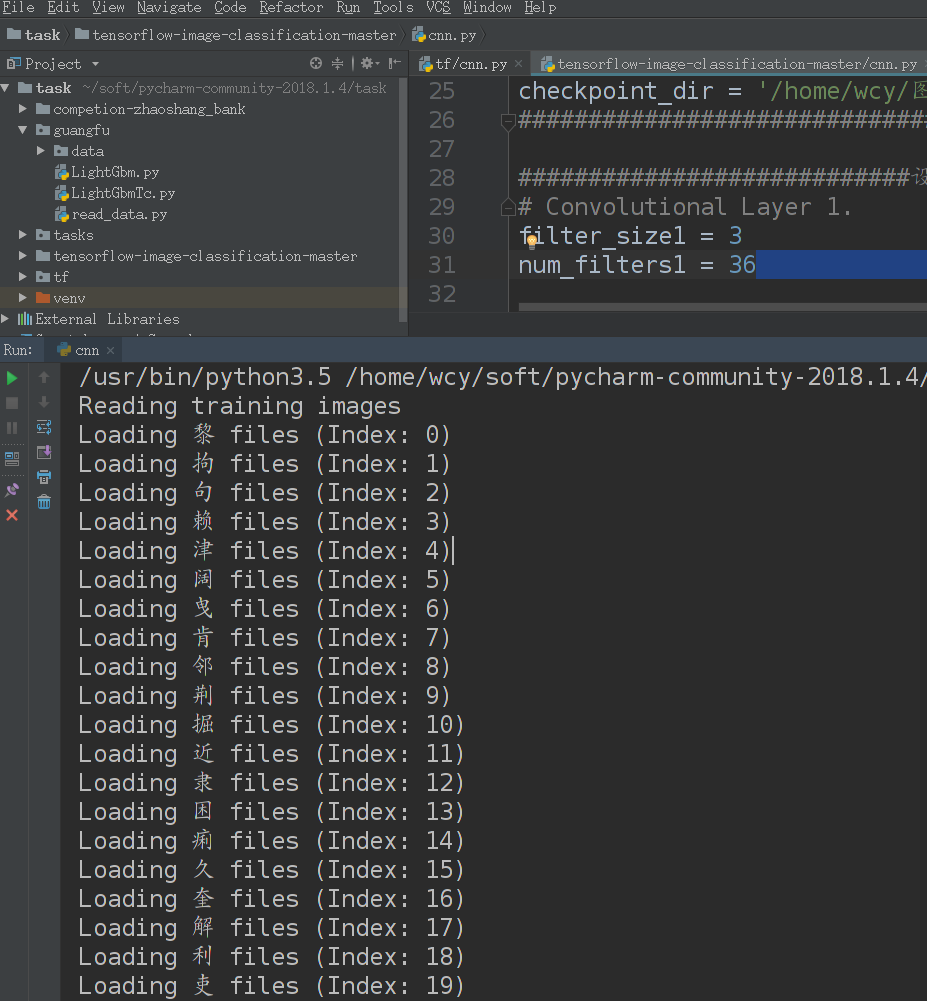Open Project panel settings gear
This screenshot has height=1001, width=927.
[369, 63]
